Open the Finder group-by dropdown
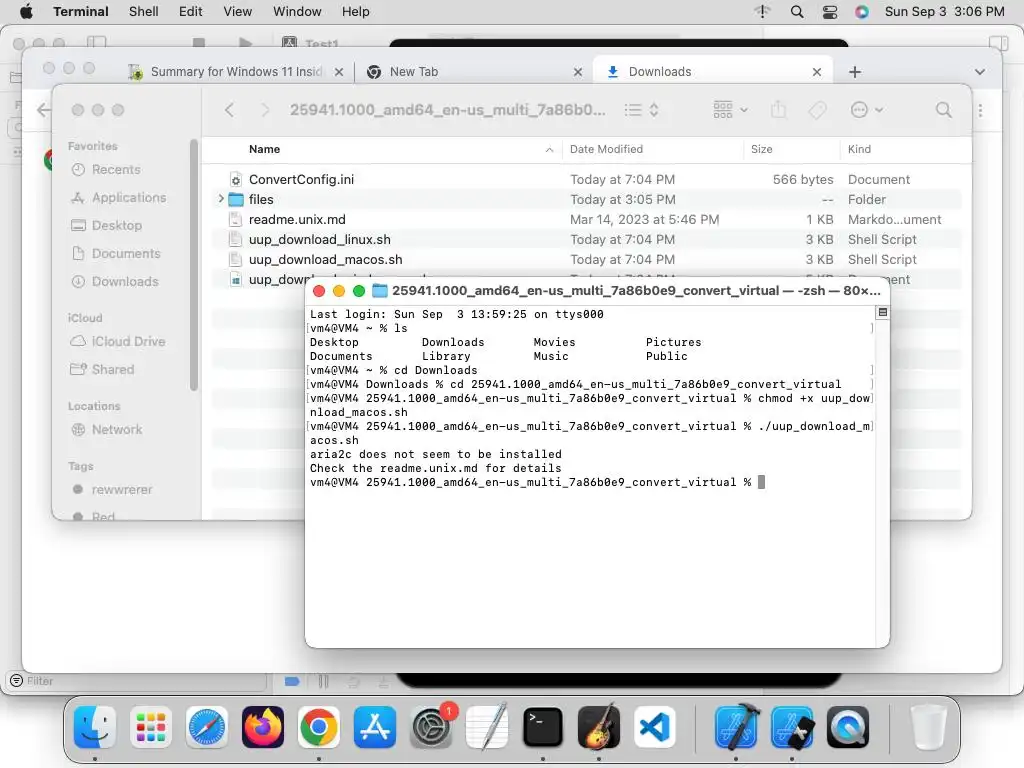The width and height of the screenshot is (1024, 768). (x=731, y=110)
